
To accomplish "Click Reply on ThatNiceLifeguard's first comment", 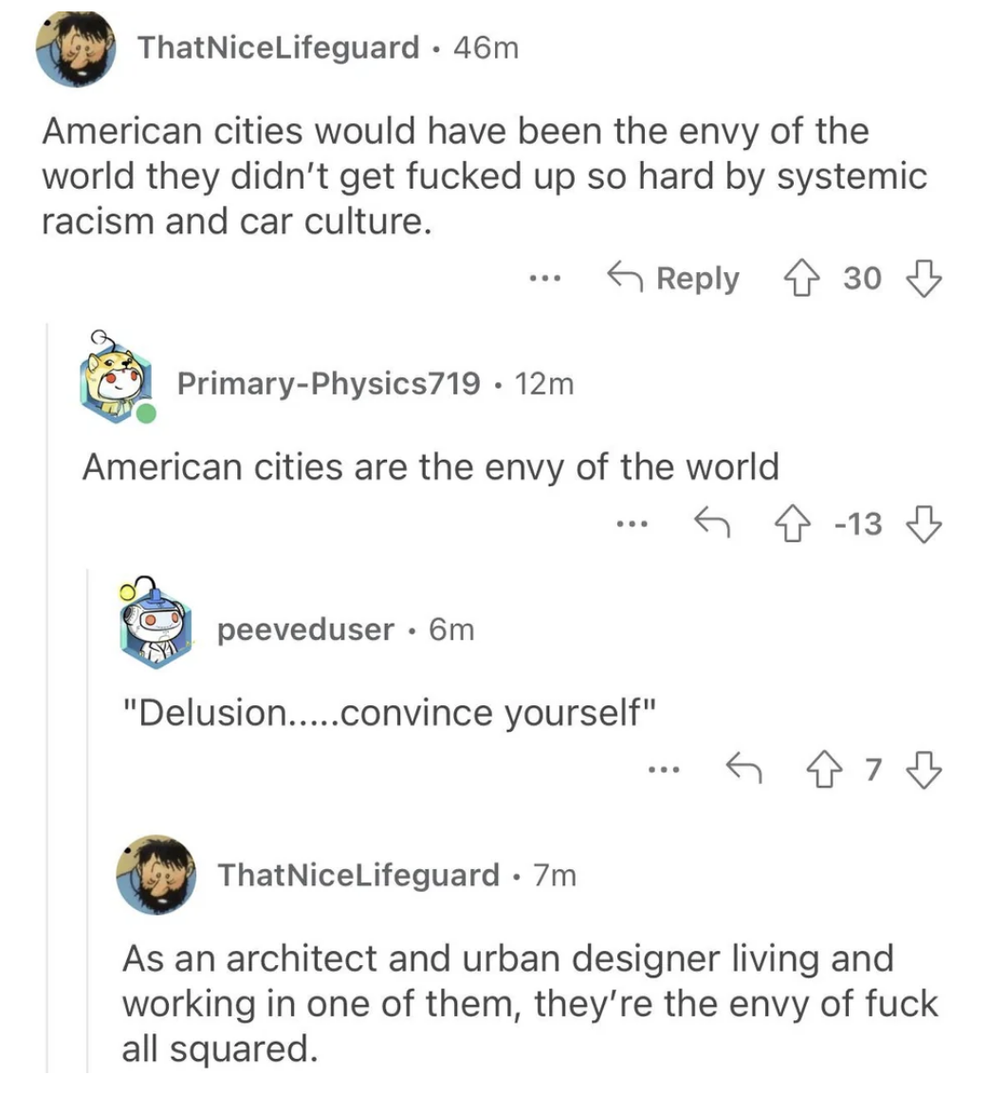I will pos(673,279).
